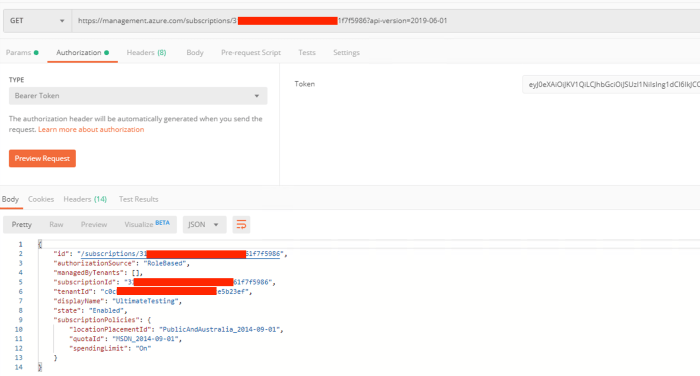This screenshot has height=376, width=700.
Task: Open the GET method dropdown
Action: [x=37, y=21]
